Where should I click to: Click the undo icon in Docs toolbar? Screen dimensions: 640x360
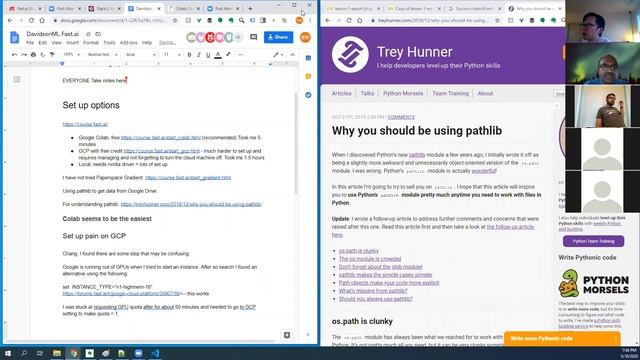point(15,55)
